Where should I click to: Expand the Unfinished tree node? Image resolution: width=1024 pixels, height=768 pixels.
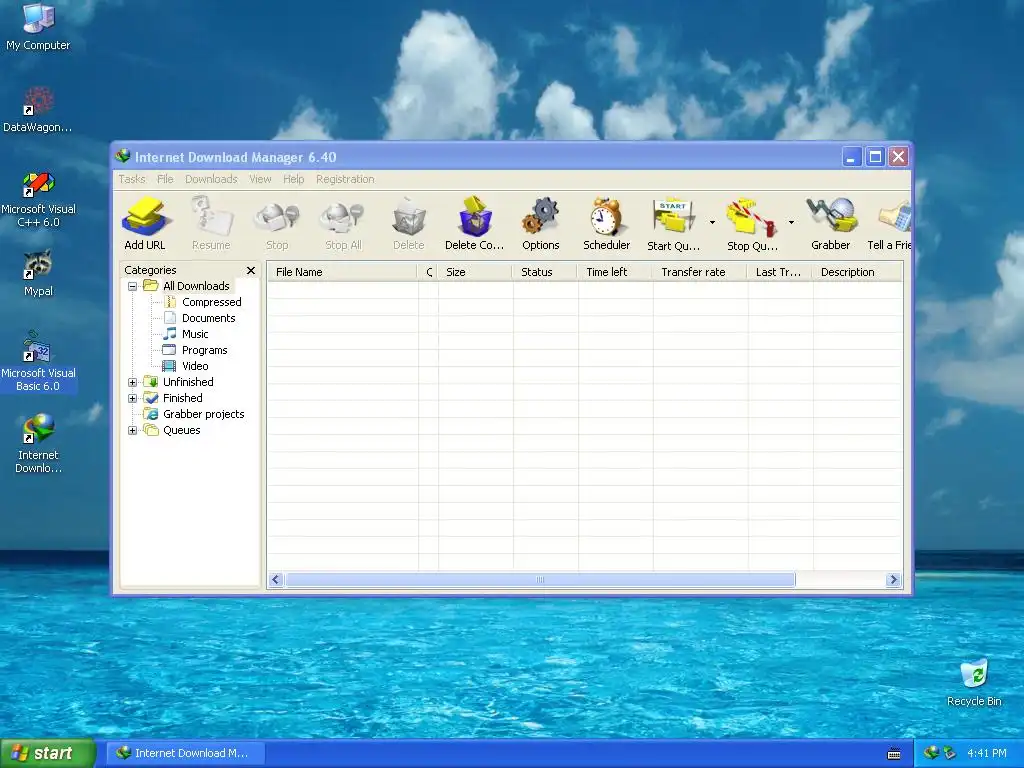click(133, 382)
